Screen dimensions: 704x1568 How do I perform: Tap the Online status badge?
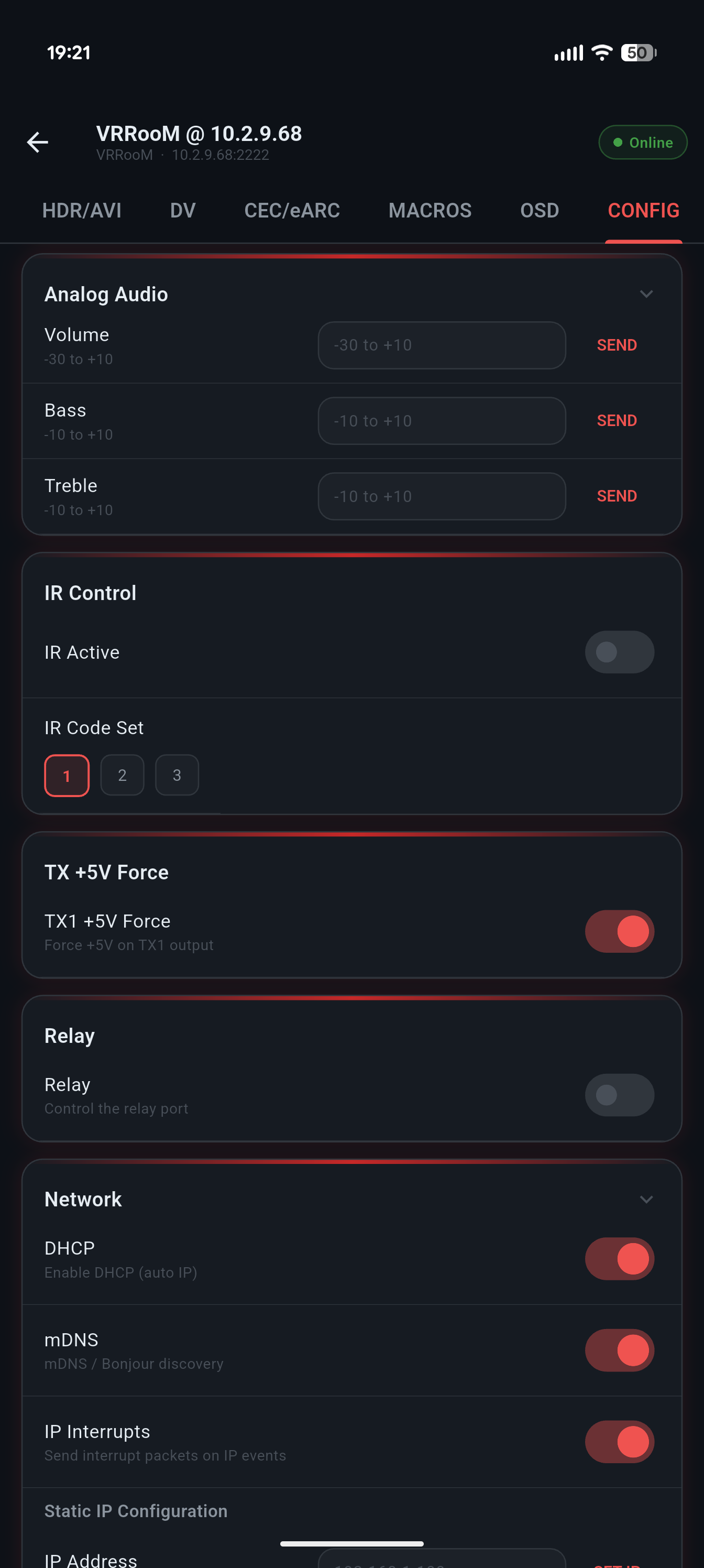pos(643,143)
